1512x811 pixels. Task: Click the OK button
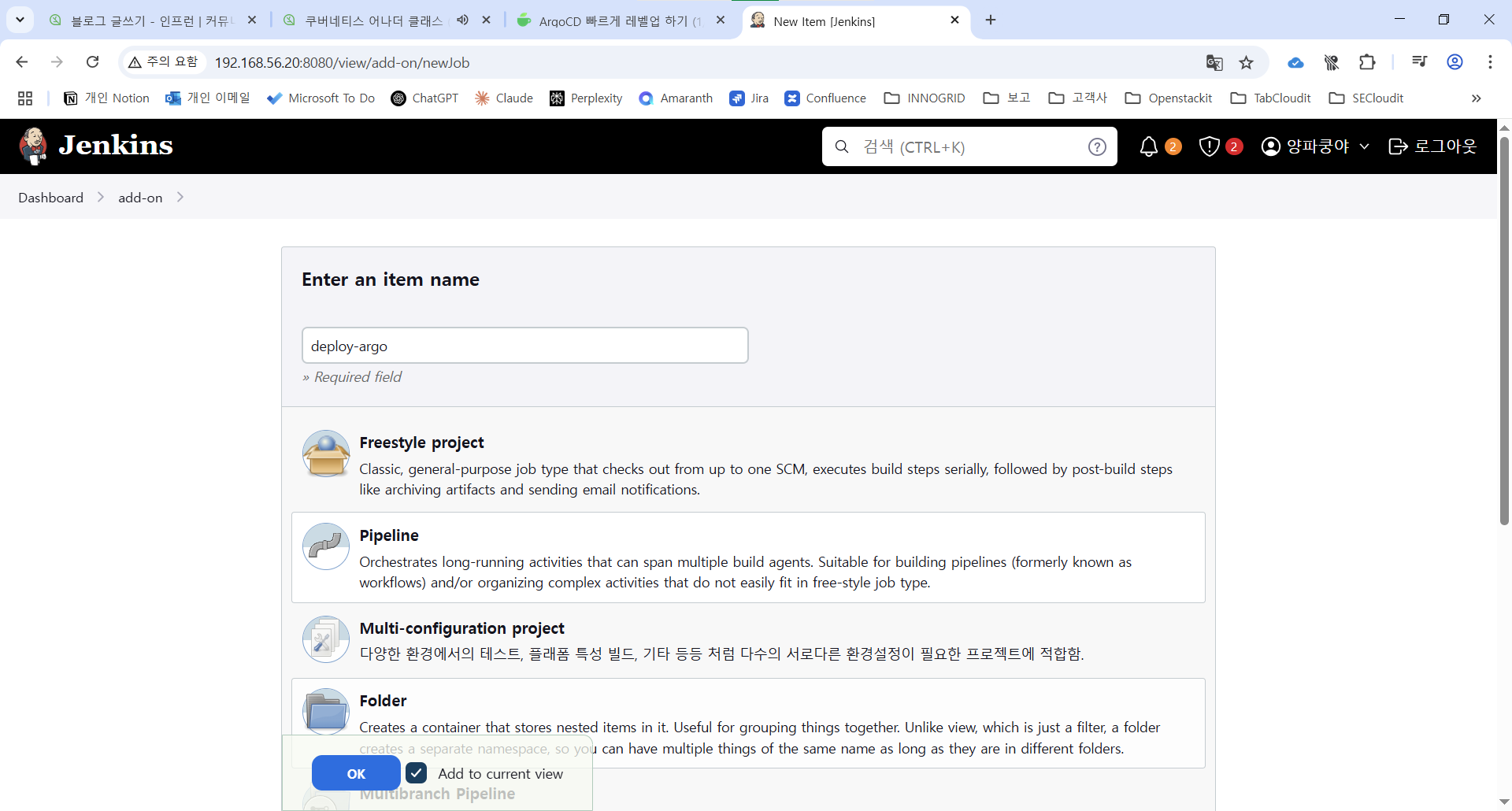[x=356, y=773]
